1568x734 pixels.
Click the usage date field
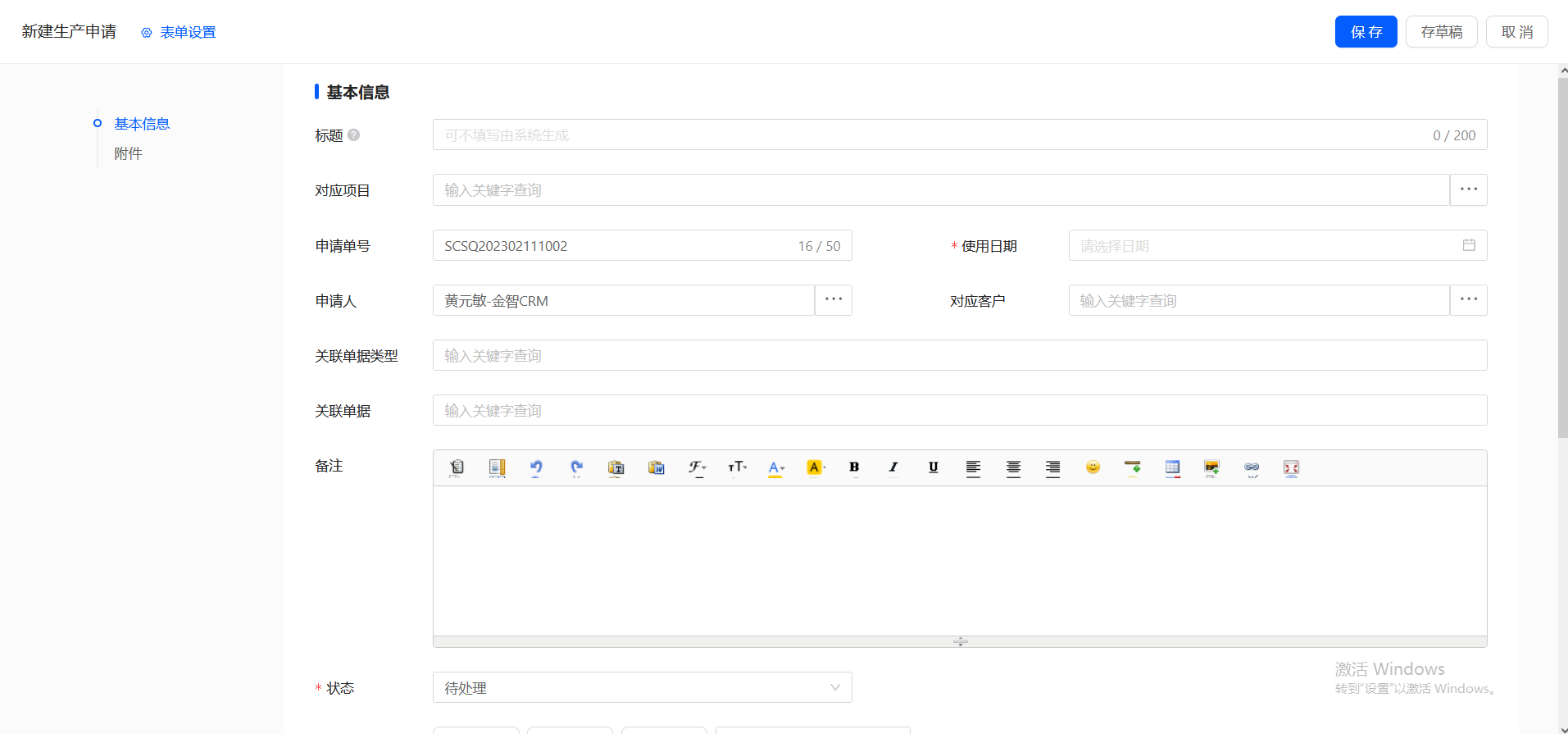coord(1278,245)
